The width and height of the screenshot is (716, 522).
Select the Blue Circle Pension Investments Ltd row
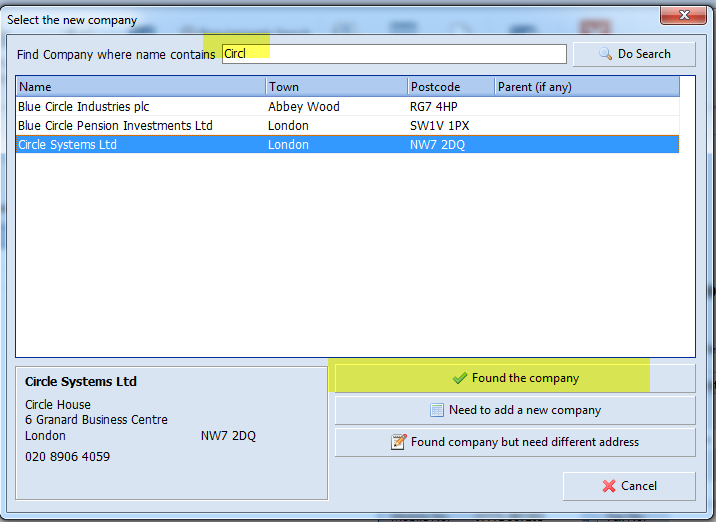(347, 126)
